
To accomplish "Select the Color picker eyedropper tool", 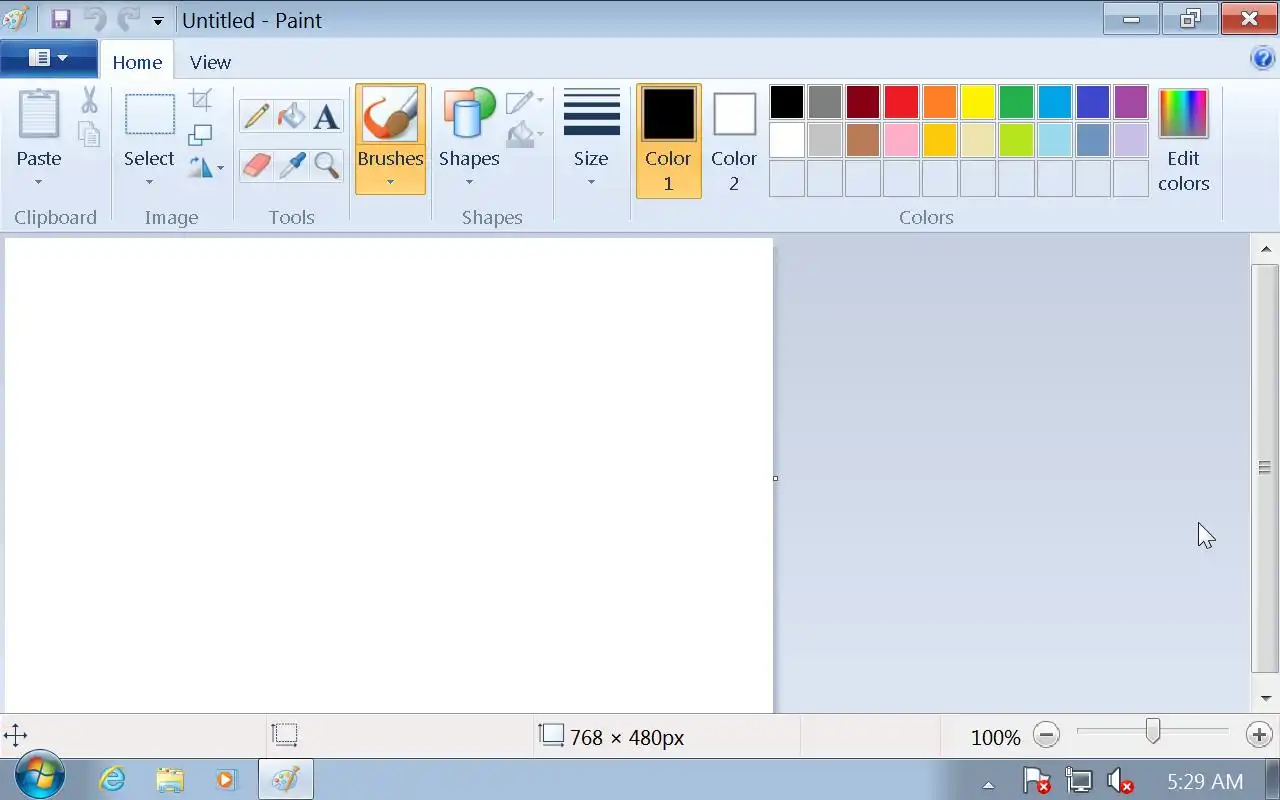I will pos(291,165).
